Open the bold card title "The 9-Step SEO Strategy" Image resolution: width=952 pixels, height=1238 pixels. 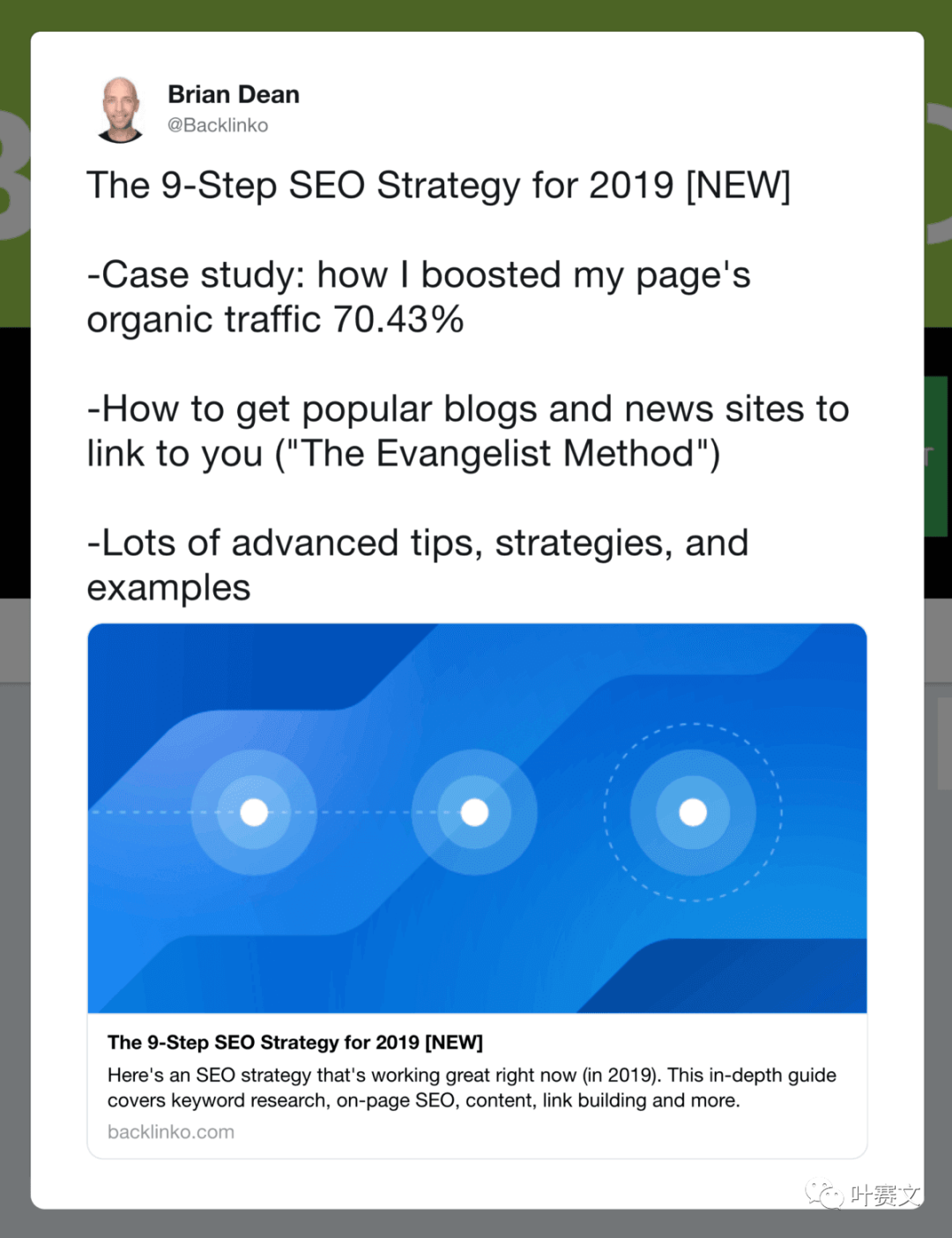tap(295, 1042)
